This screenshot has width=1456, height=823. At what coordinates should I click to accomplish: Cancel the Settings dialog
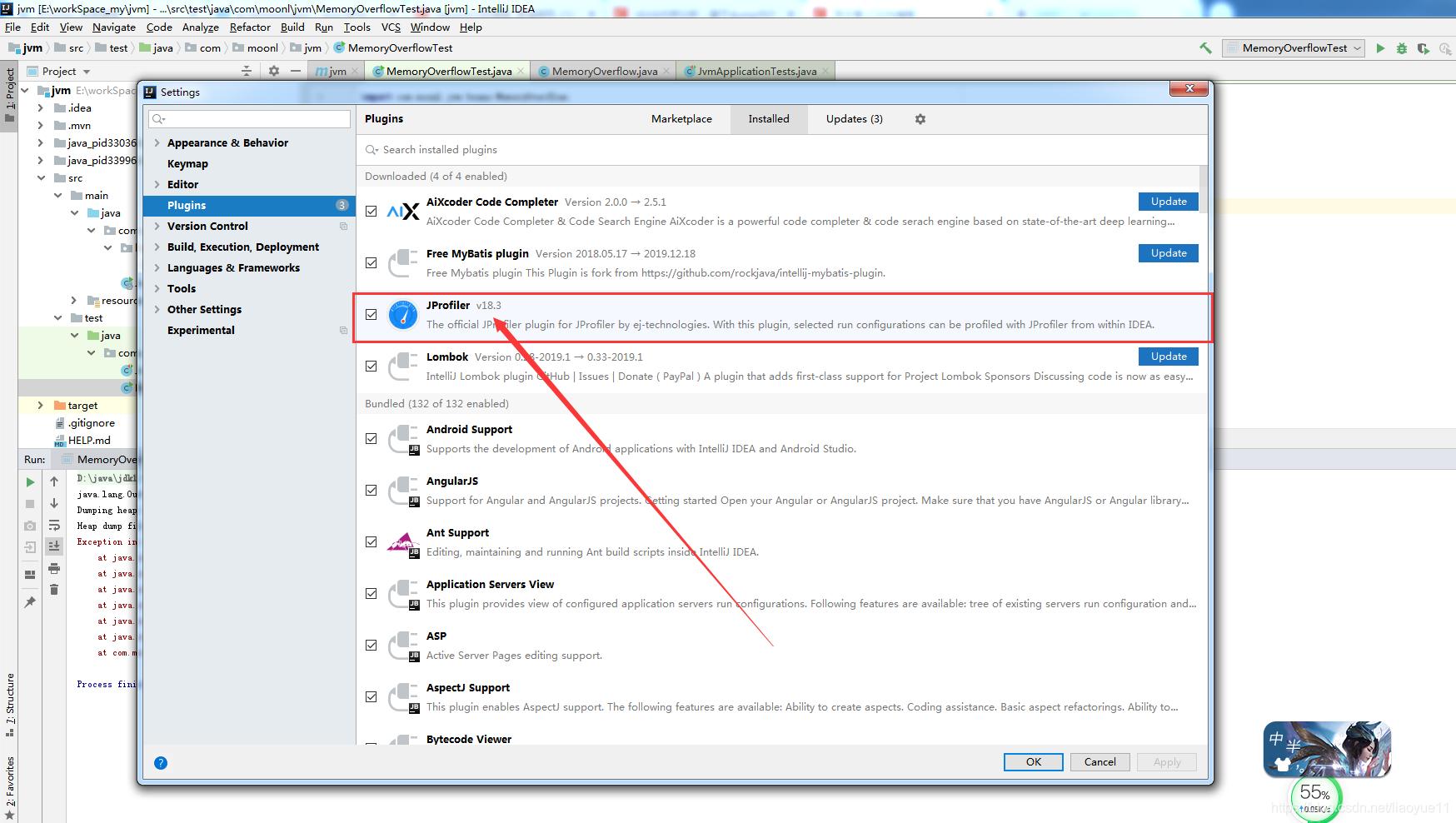click(x=1099, y=762)
